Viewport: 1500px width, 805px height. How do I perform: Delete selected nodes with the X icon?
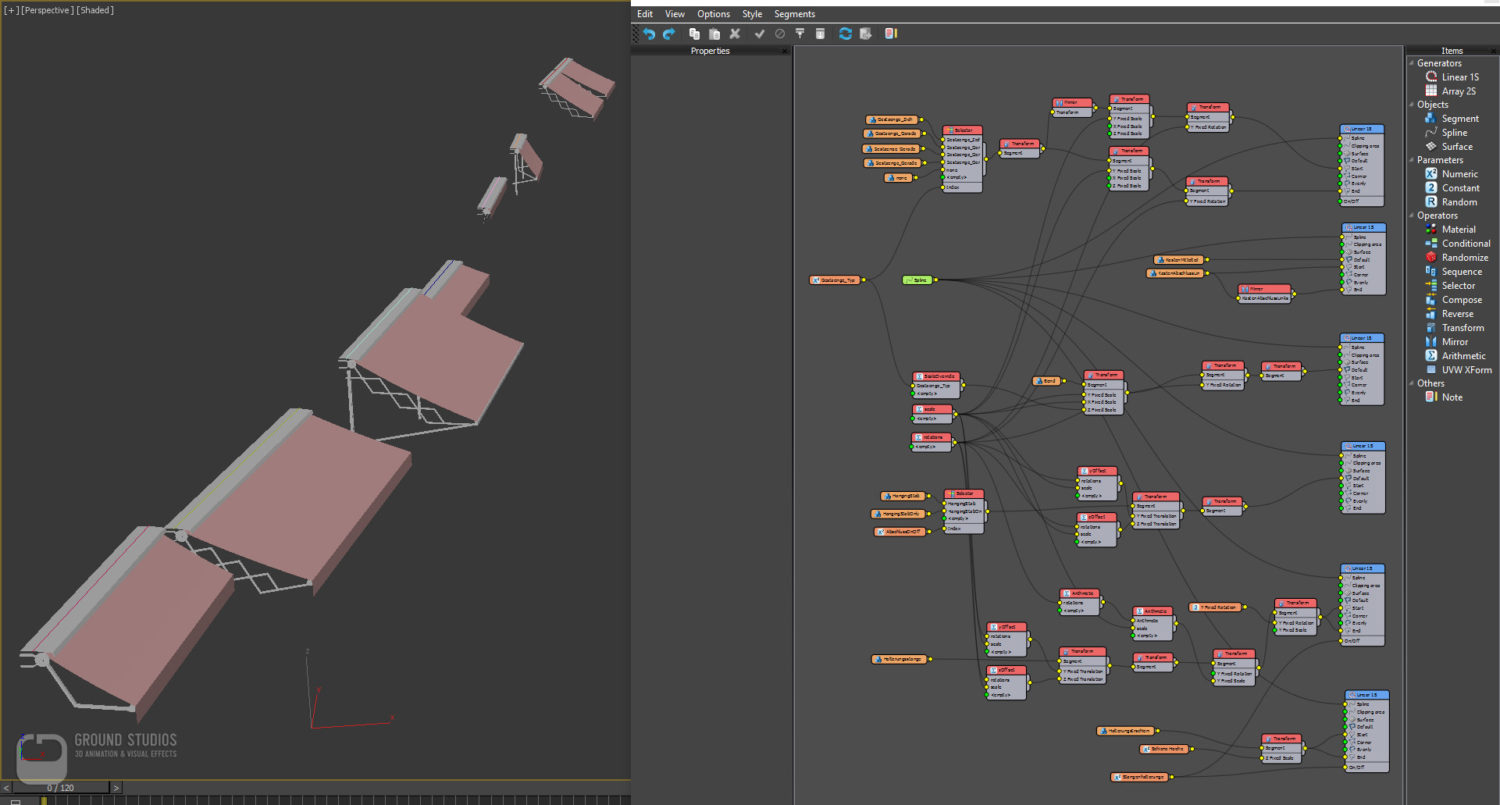734,34
